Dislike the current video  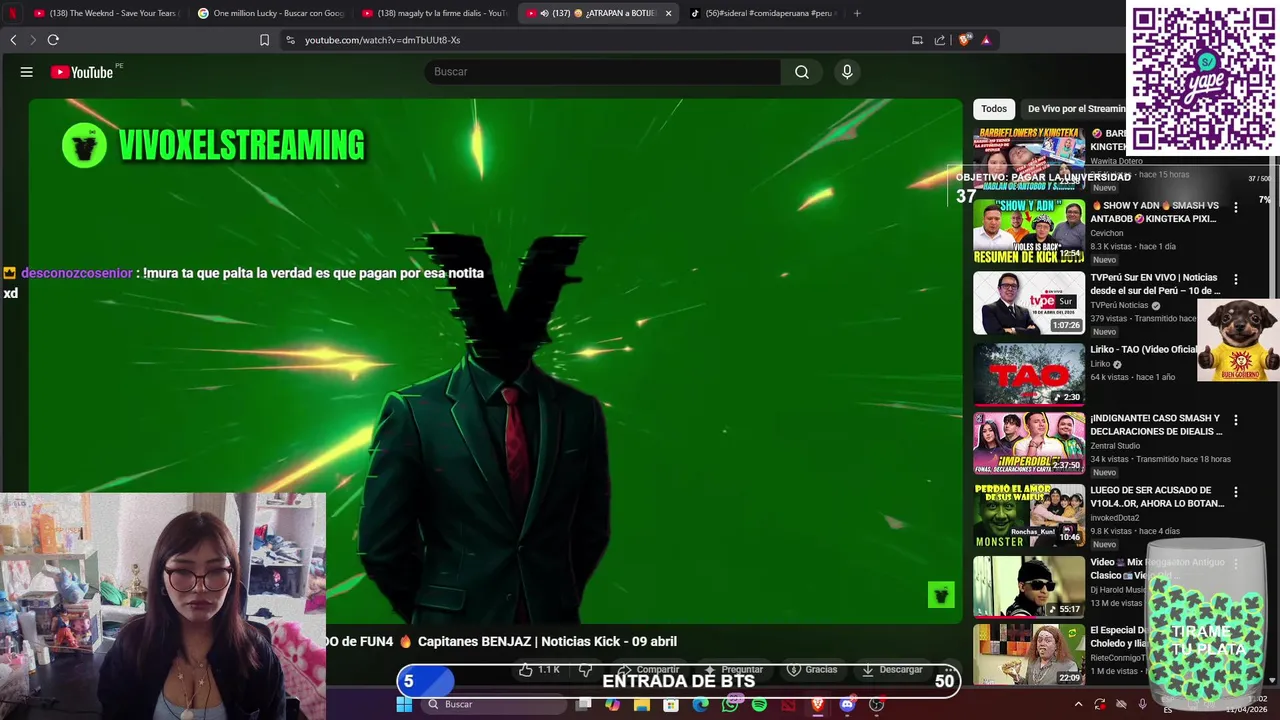point(586,670)
